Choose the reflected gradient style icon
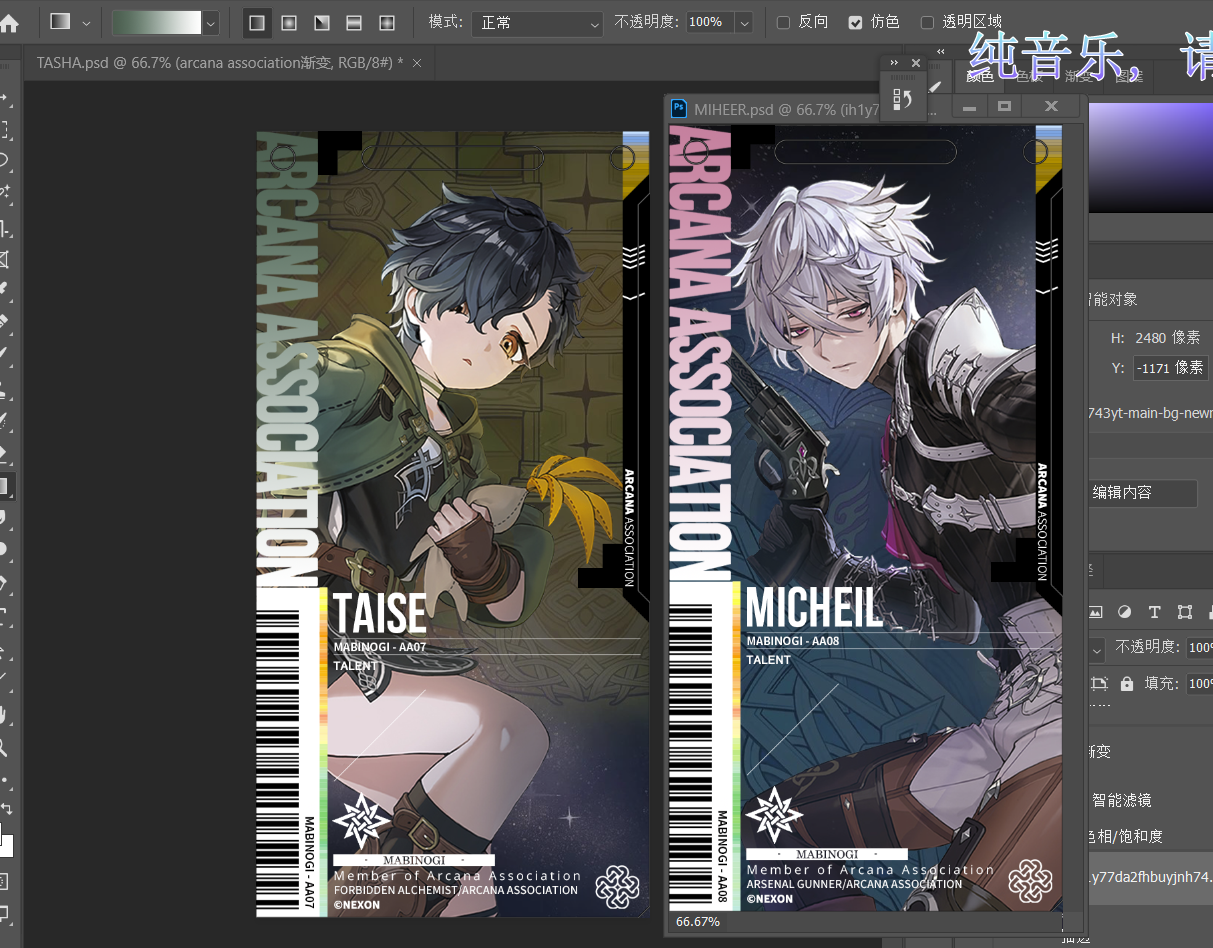The image size is (1213, 948). pos(354,22)
